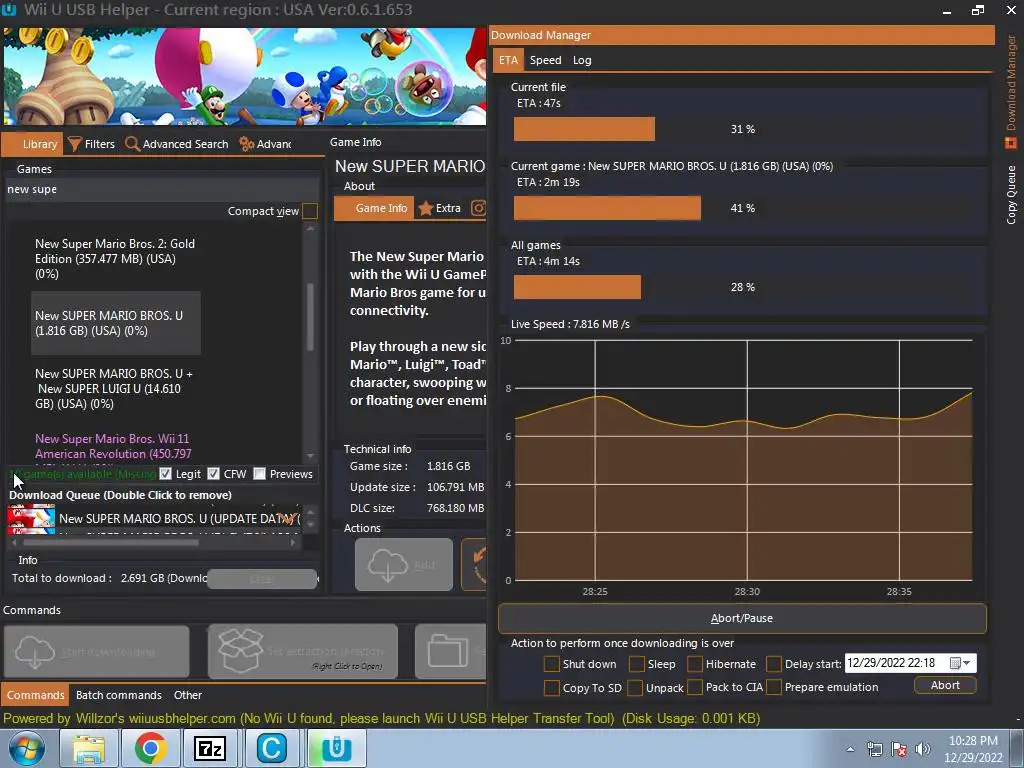Open Windows Explorer from the taskbar
This screenshot has width=1024, height=768.
88,748
